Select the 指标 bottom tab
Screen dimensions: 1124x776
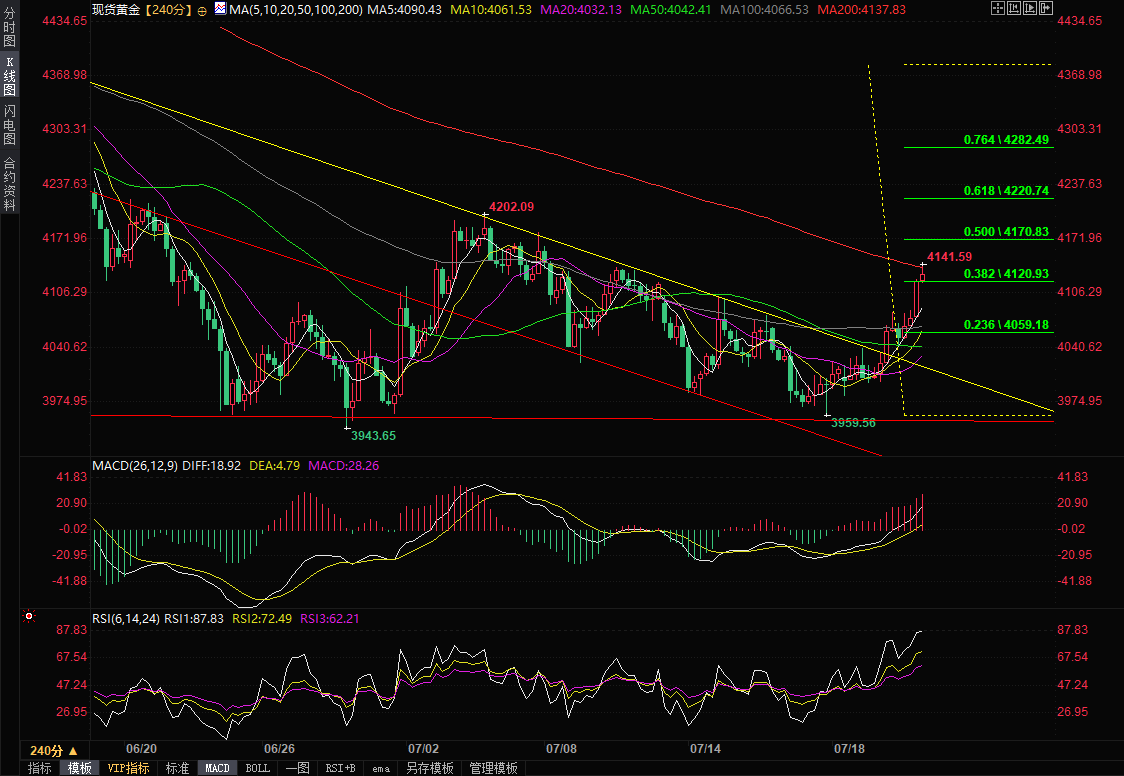click(39, 768)
